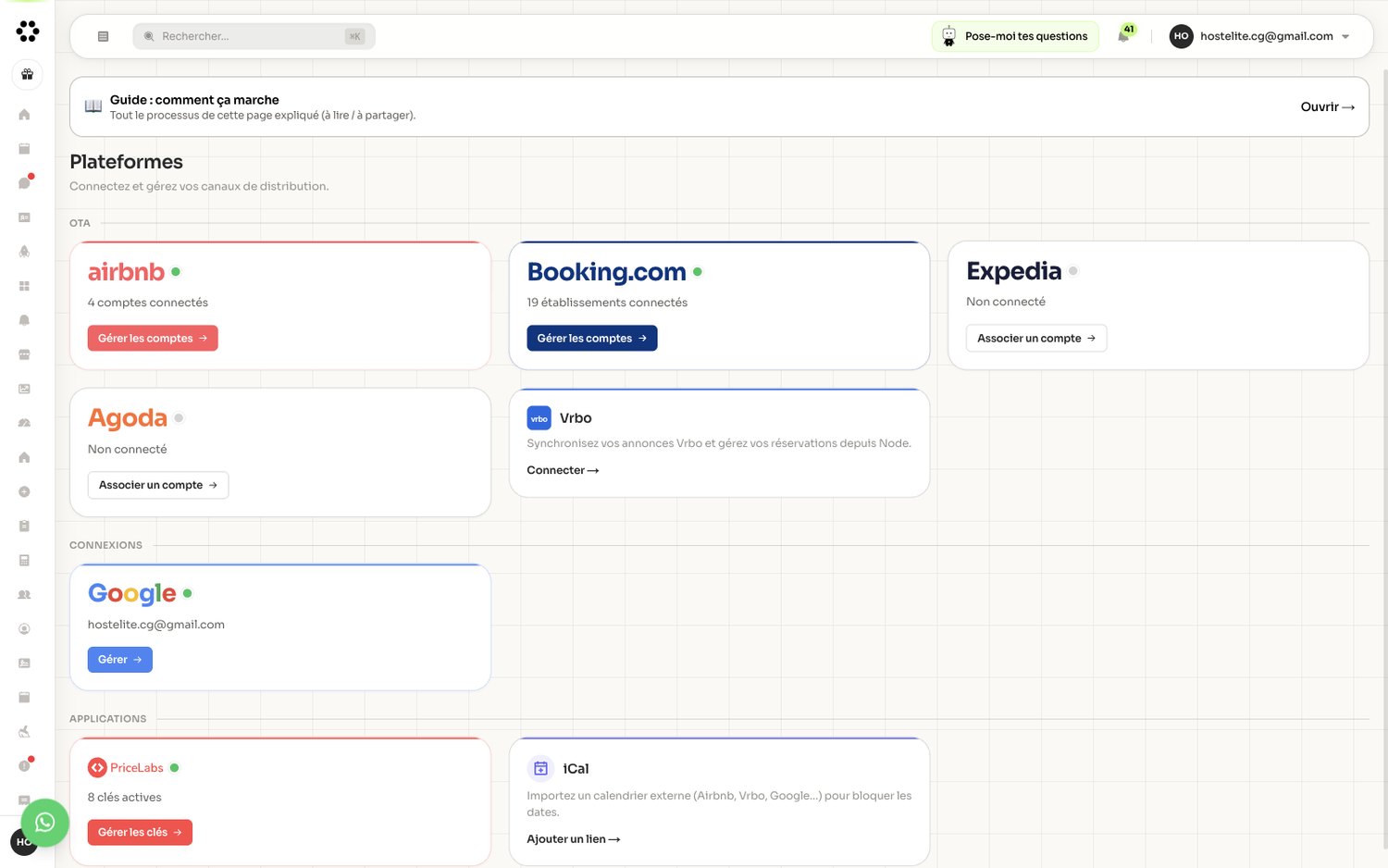1388x868 pixels.
Task: Click the Booking.com logo text
Action: click(x=607, y=272)
